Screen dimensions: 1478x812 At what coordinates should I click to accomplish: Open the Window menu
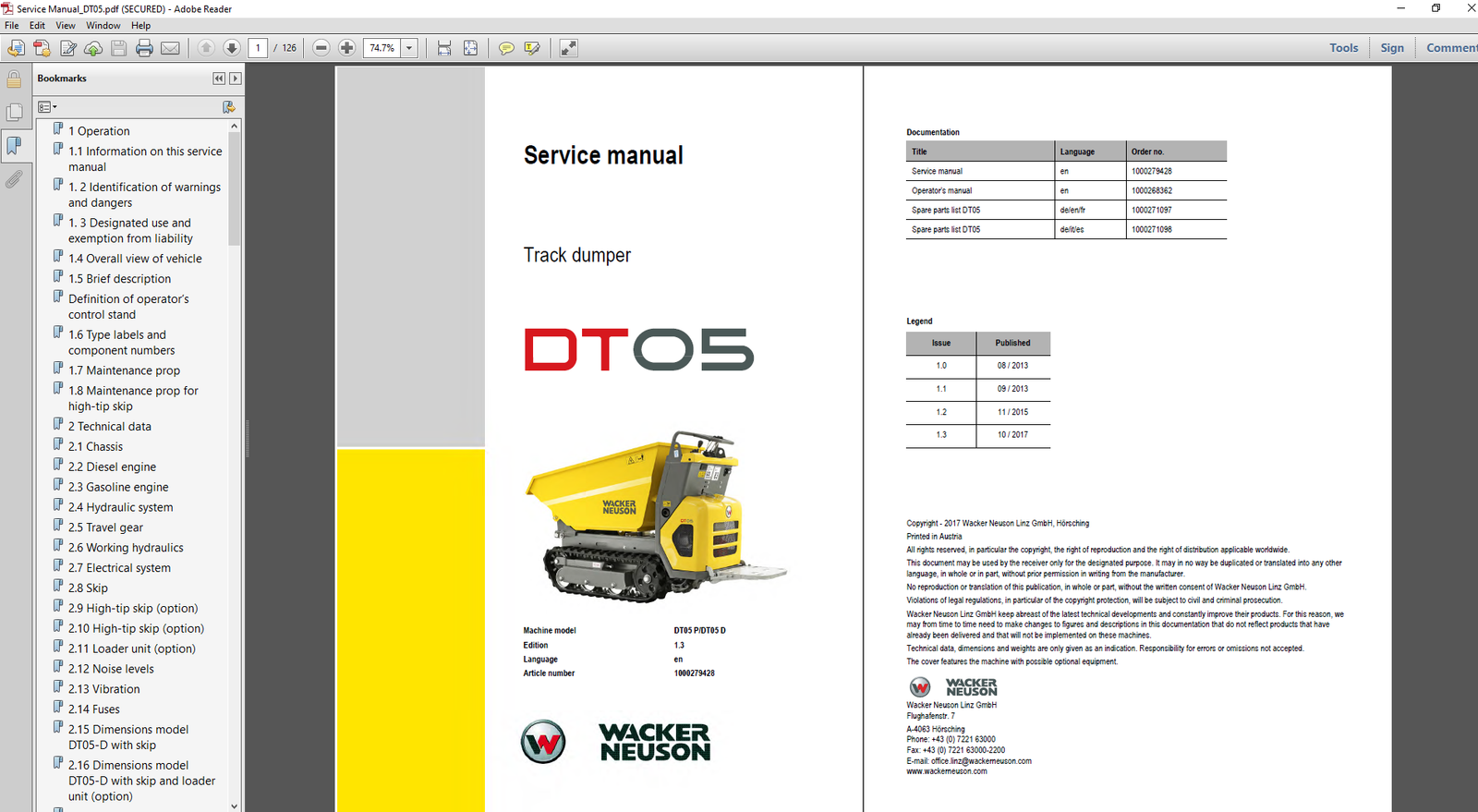click(x=103, y=26)
